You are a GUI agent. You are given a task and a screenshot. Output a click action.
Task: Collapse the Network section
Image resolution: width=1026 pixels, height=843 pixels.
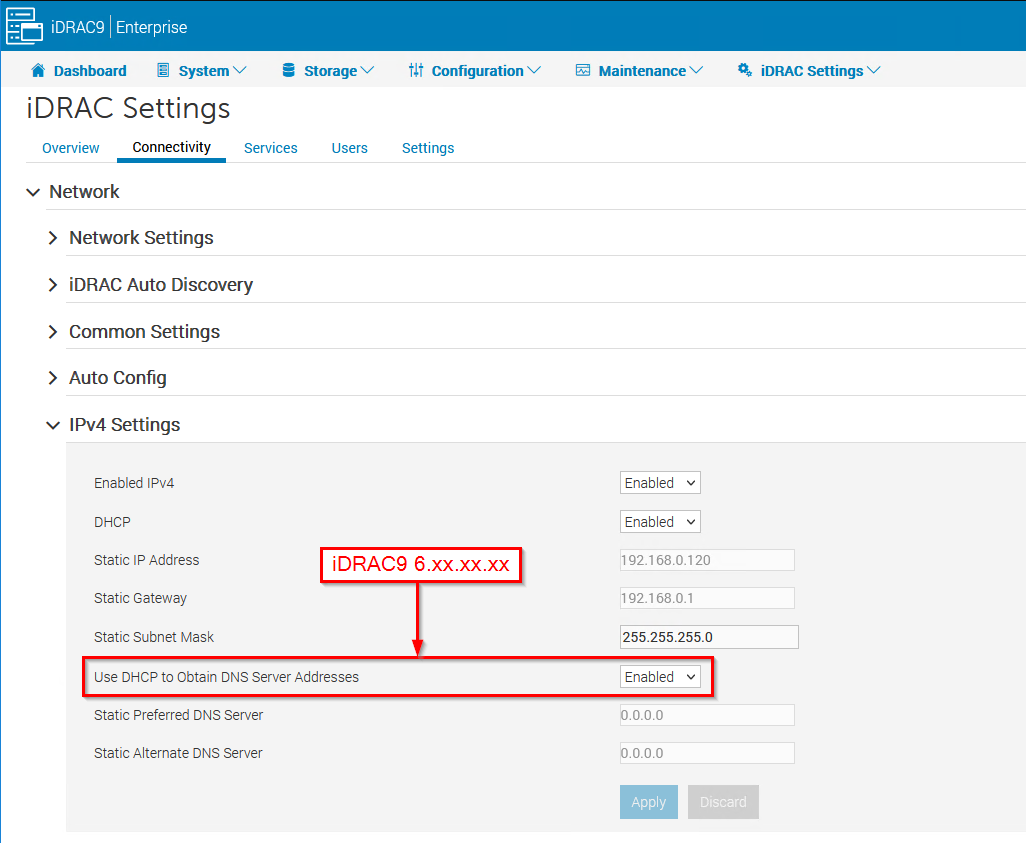tap(33, 191)
